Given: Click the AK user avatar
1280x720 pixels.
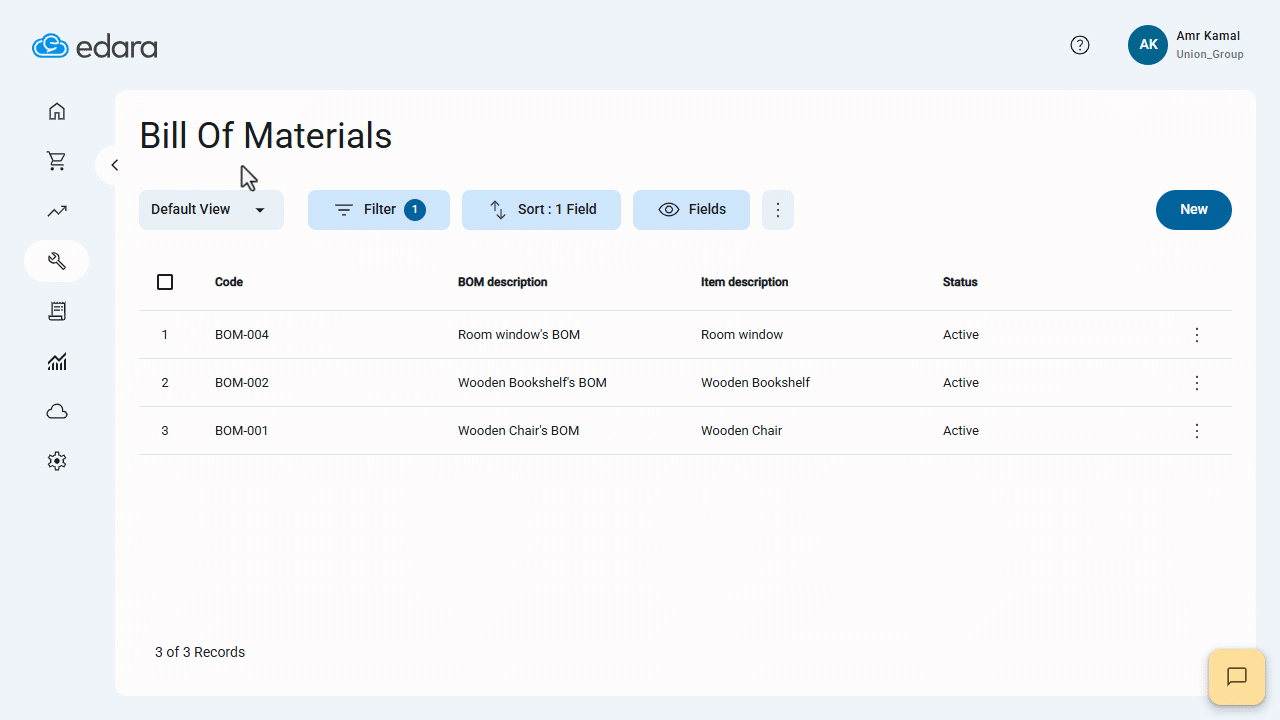Looking at the screenshot, I should pos(1148,45).
